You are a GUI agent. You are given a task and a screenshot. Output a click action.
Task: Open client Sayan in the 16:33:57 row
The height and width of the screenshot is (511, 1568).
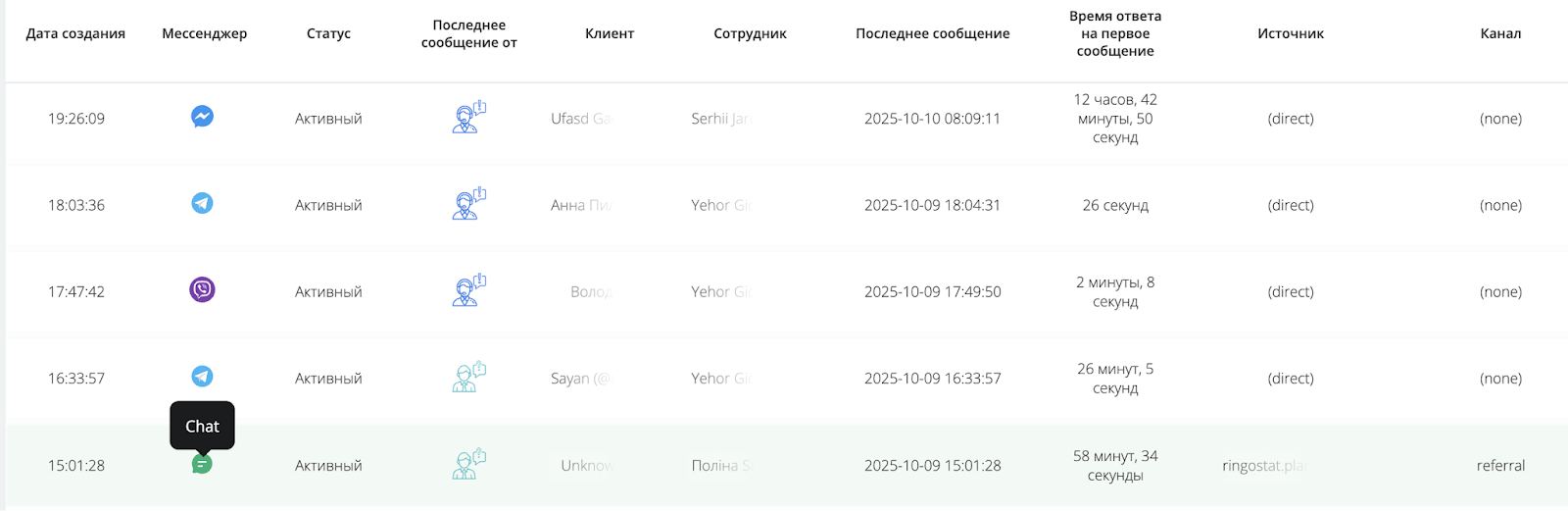pyautogui.click(x=579, y=379)
